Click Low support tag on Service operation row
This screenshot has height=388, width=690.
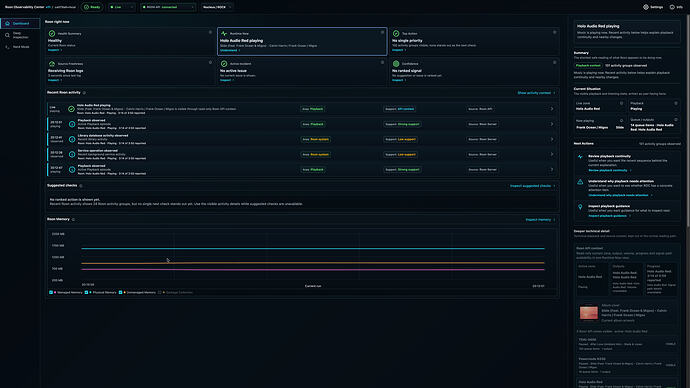[x=400, y=154]
